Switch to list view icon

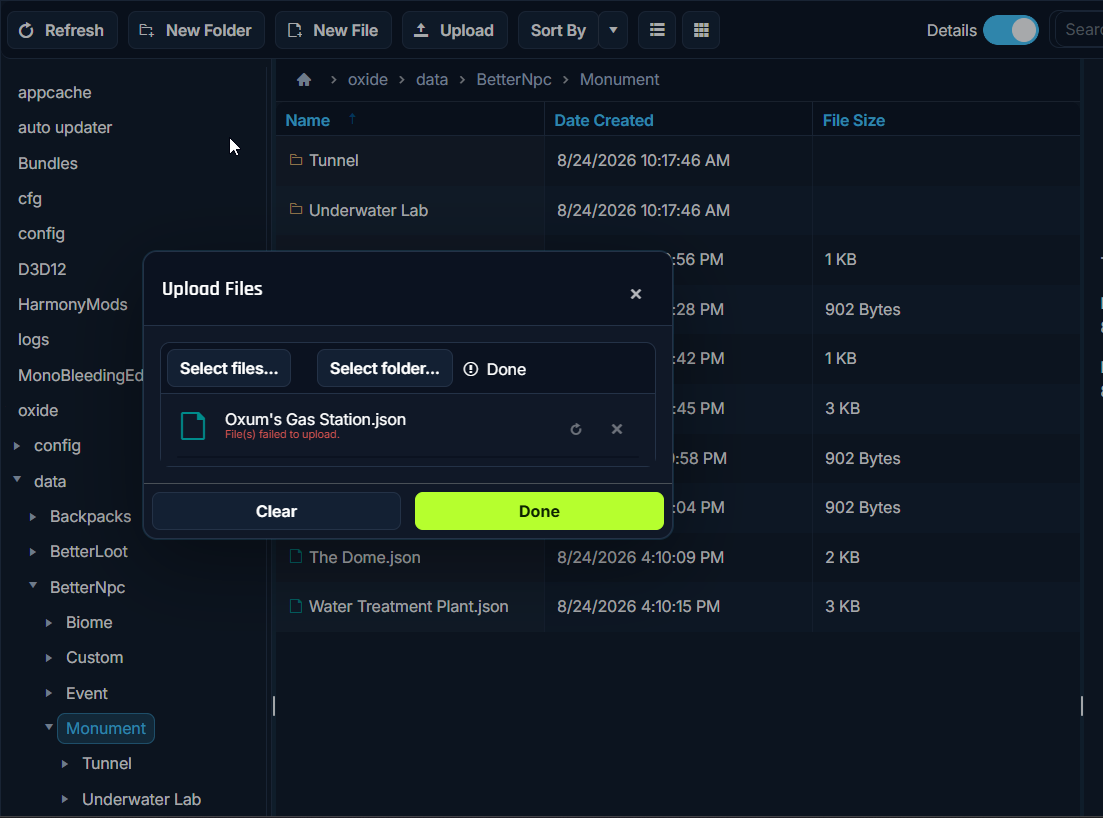pos(657,30)
